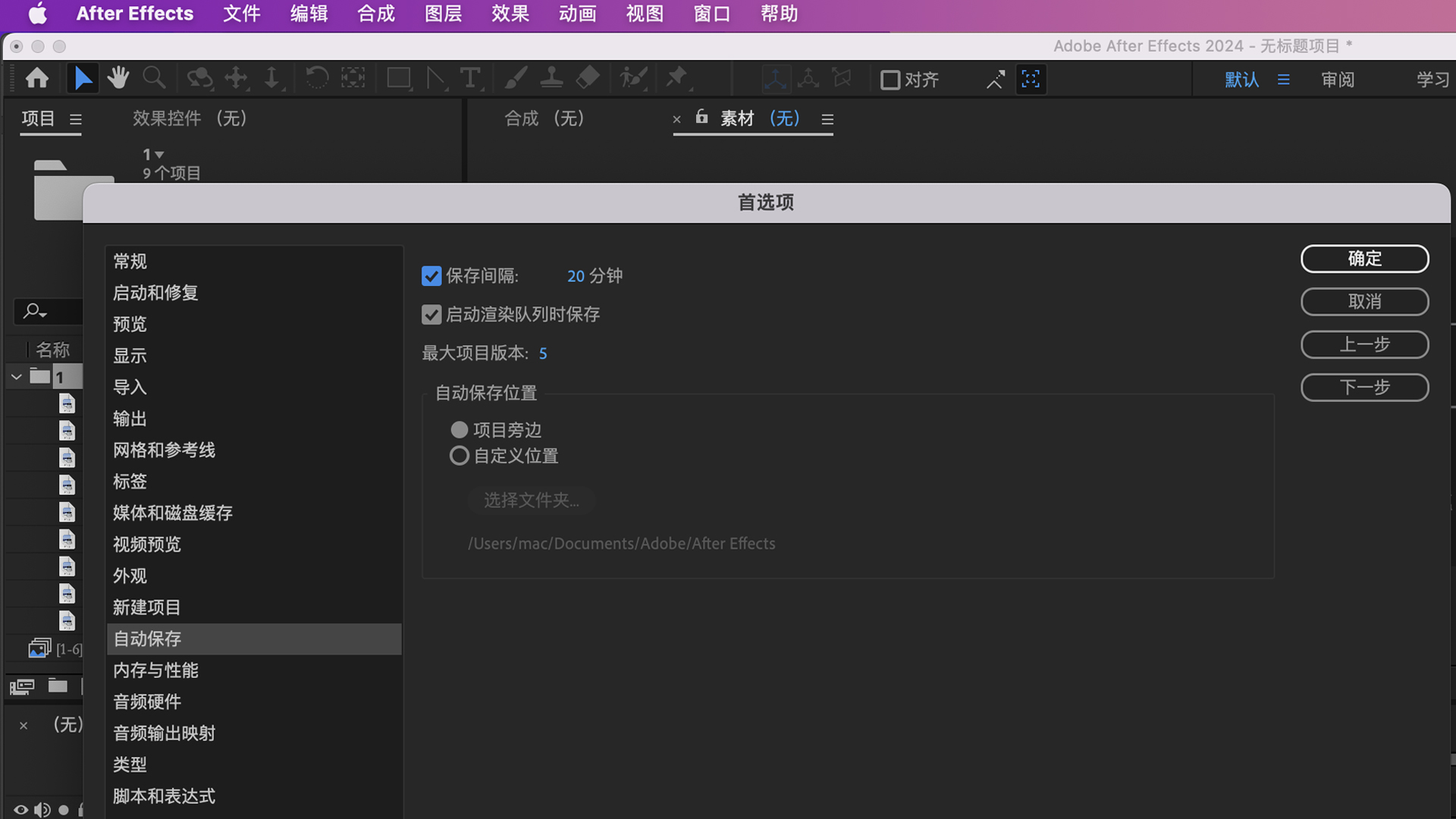Select the Rectangle shape tool
Screen dimensions: 1456x819
pos(399,78)
